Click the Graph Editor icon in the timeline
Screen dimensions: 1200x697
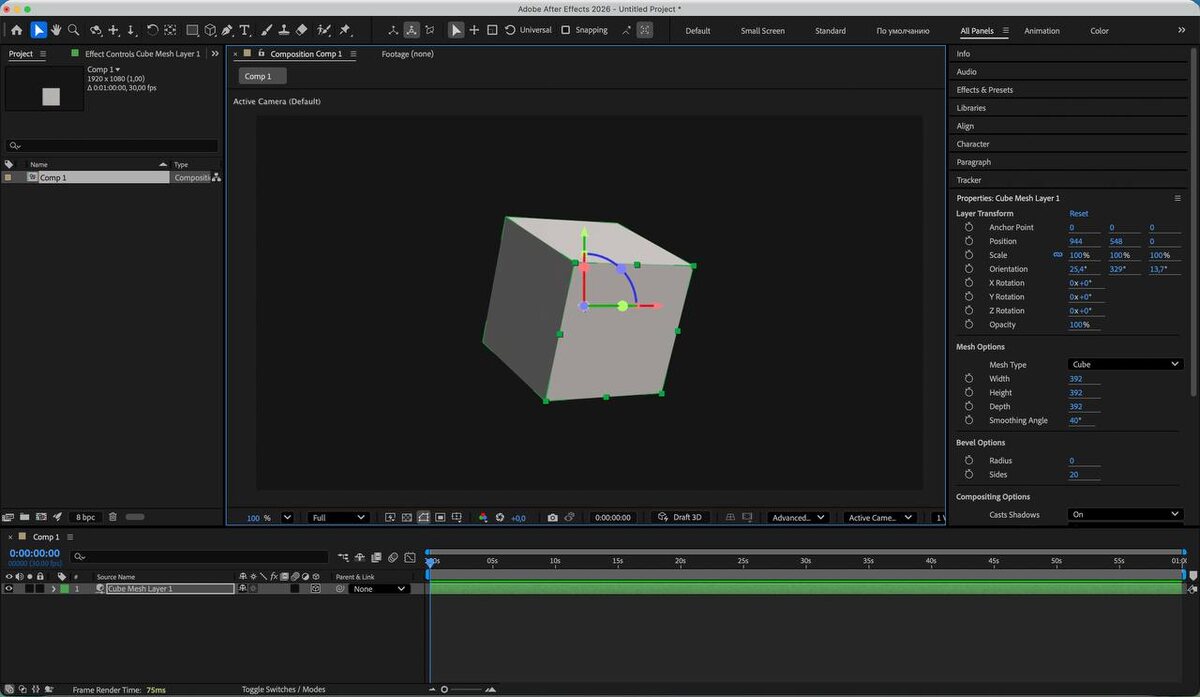click(x=410, y=557)
